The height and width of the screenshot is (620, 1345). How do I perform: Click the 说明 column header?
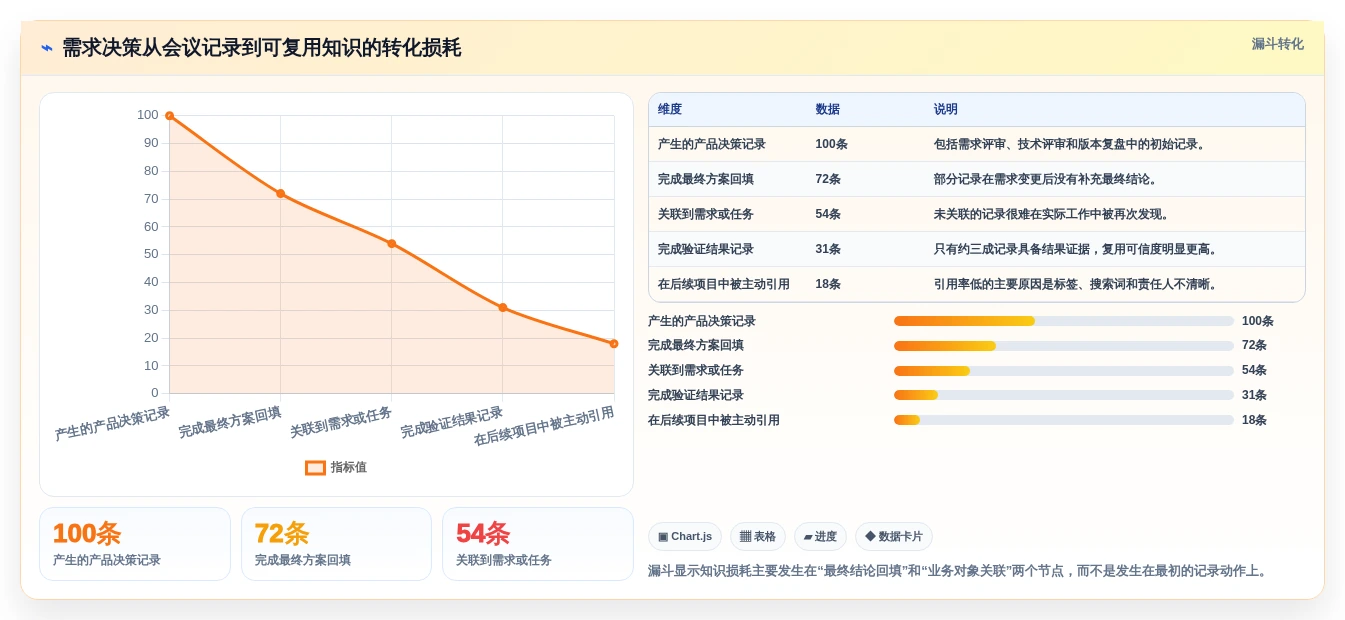pyautogui.click(x=946, y=110)
